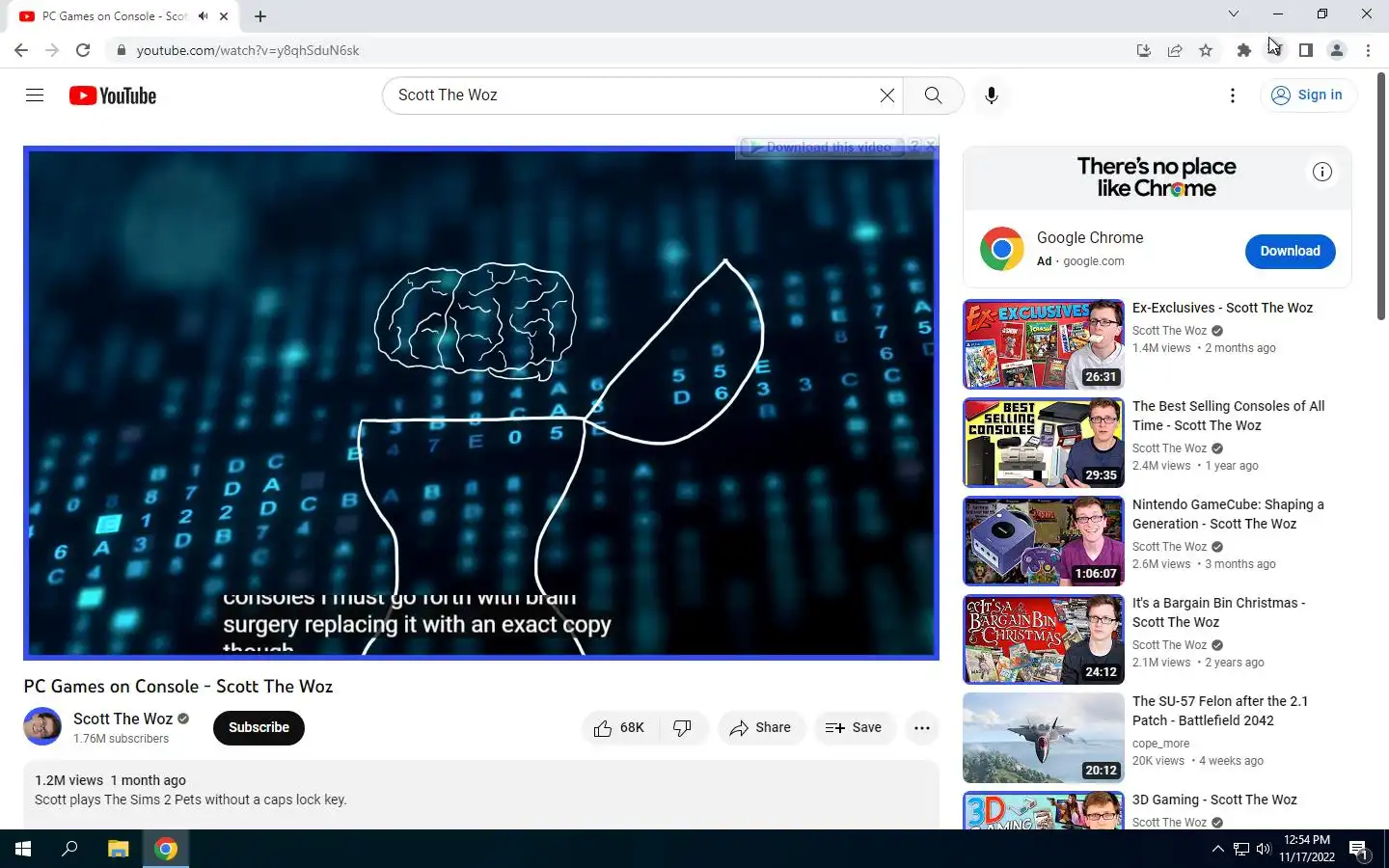This screenshot has width=1389, height=868.
Task: Open ad info icon on Chrome ad
Action: click(x=1322, y=172)
